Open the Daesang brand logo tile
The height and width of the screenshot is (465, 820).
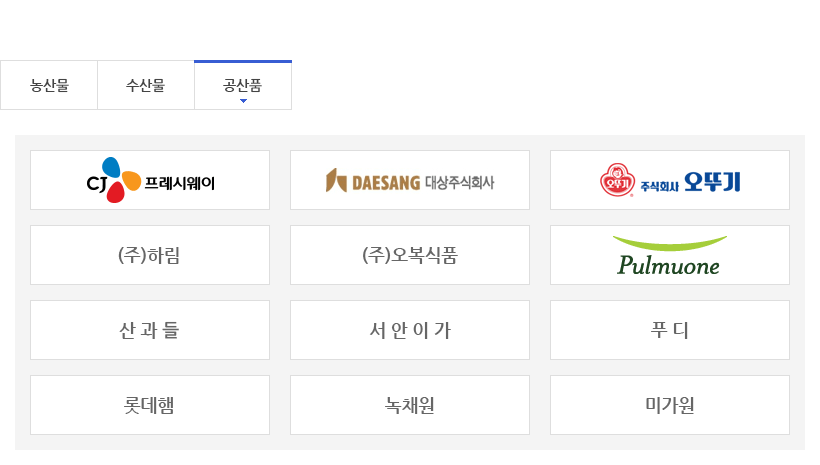[410, 180]
